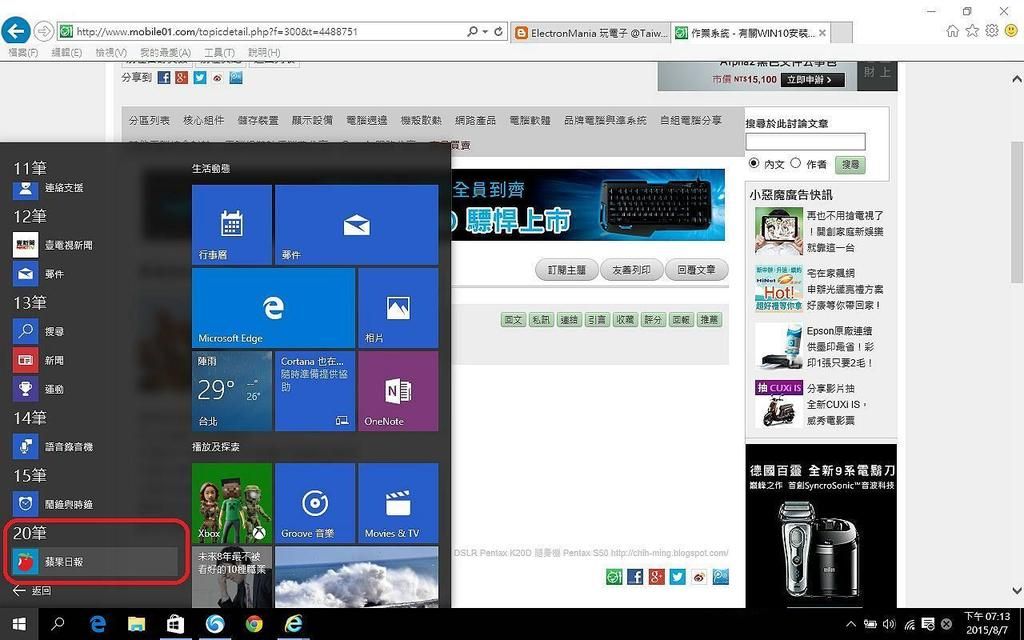
Task: Open the Photos tile 相片
Action: point(398,308)
